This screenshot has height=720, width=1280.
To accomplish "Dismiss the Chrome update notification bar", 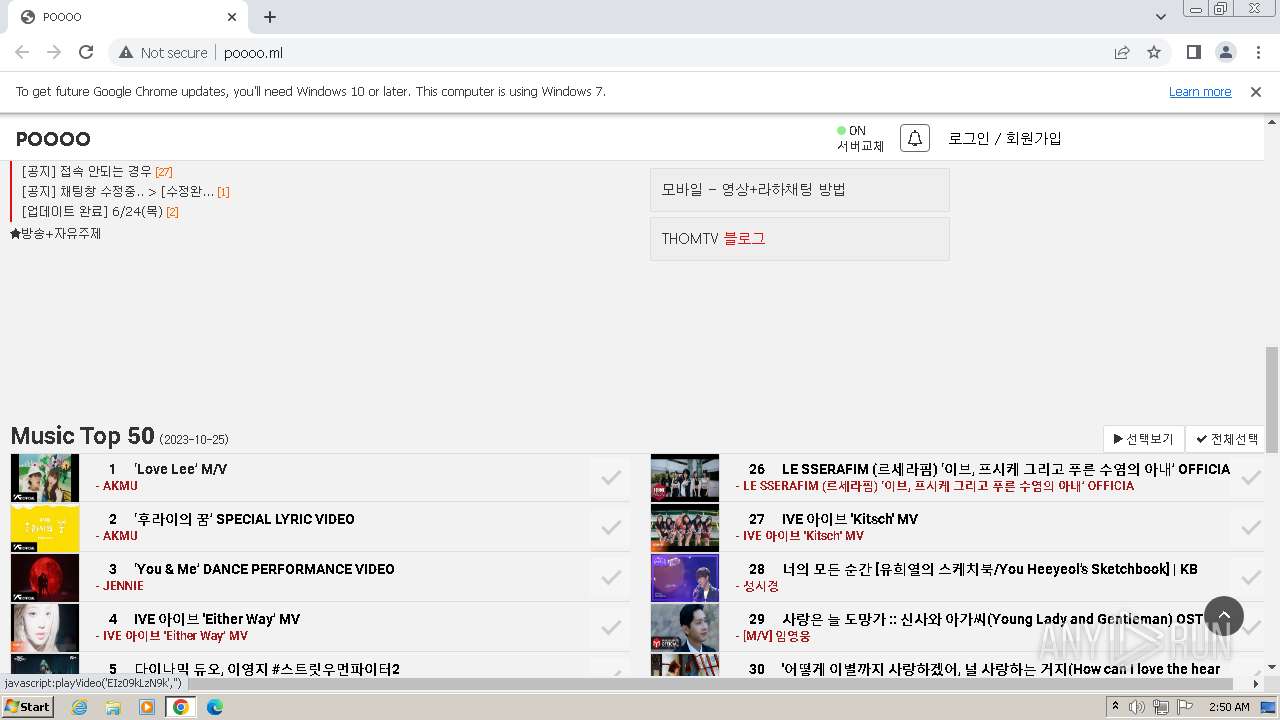I will coord(1256,91).
